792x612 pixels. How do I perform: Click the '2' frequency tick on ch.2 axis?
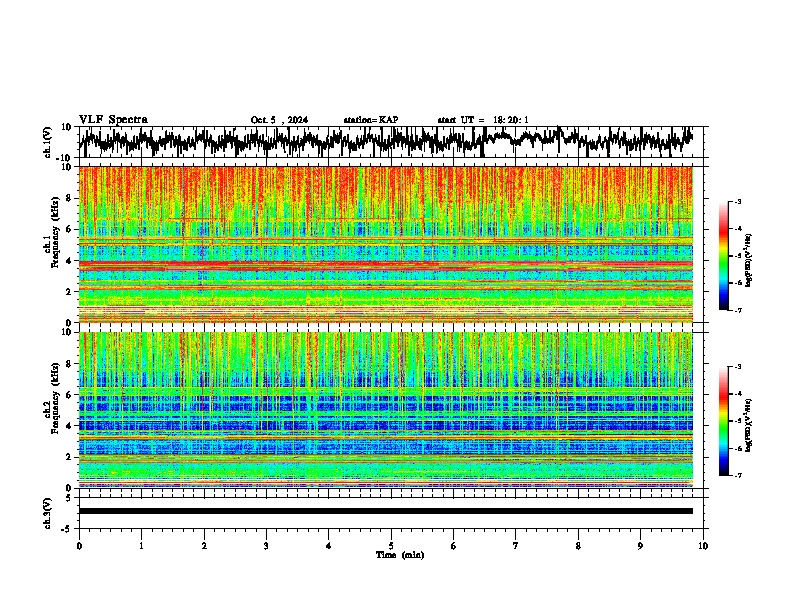coord(69,457)
